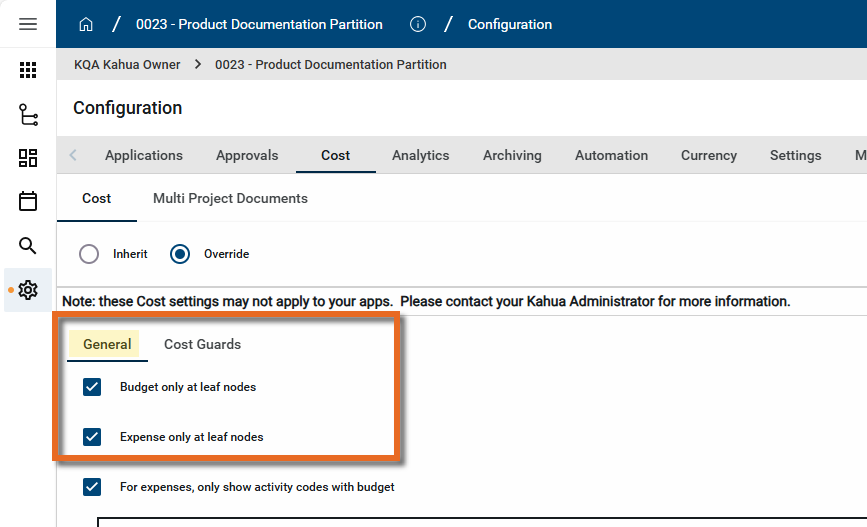
Task: Open the calendar from the sidebar
Action: tap(28, 202)
